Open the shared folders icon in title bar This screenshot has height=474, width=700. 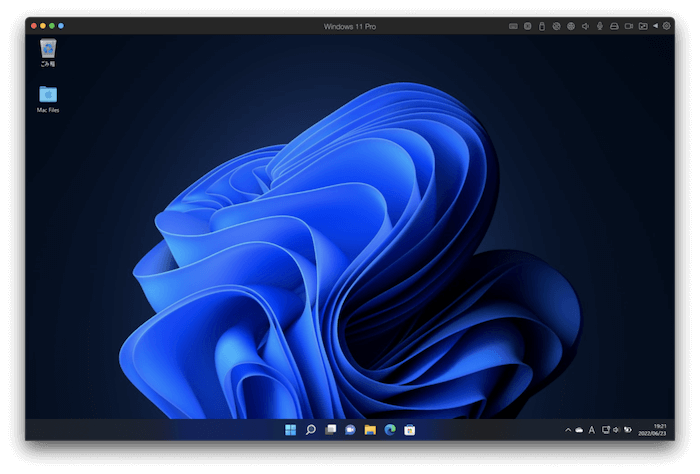643,26
